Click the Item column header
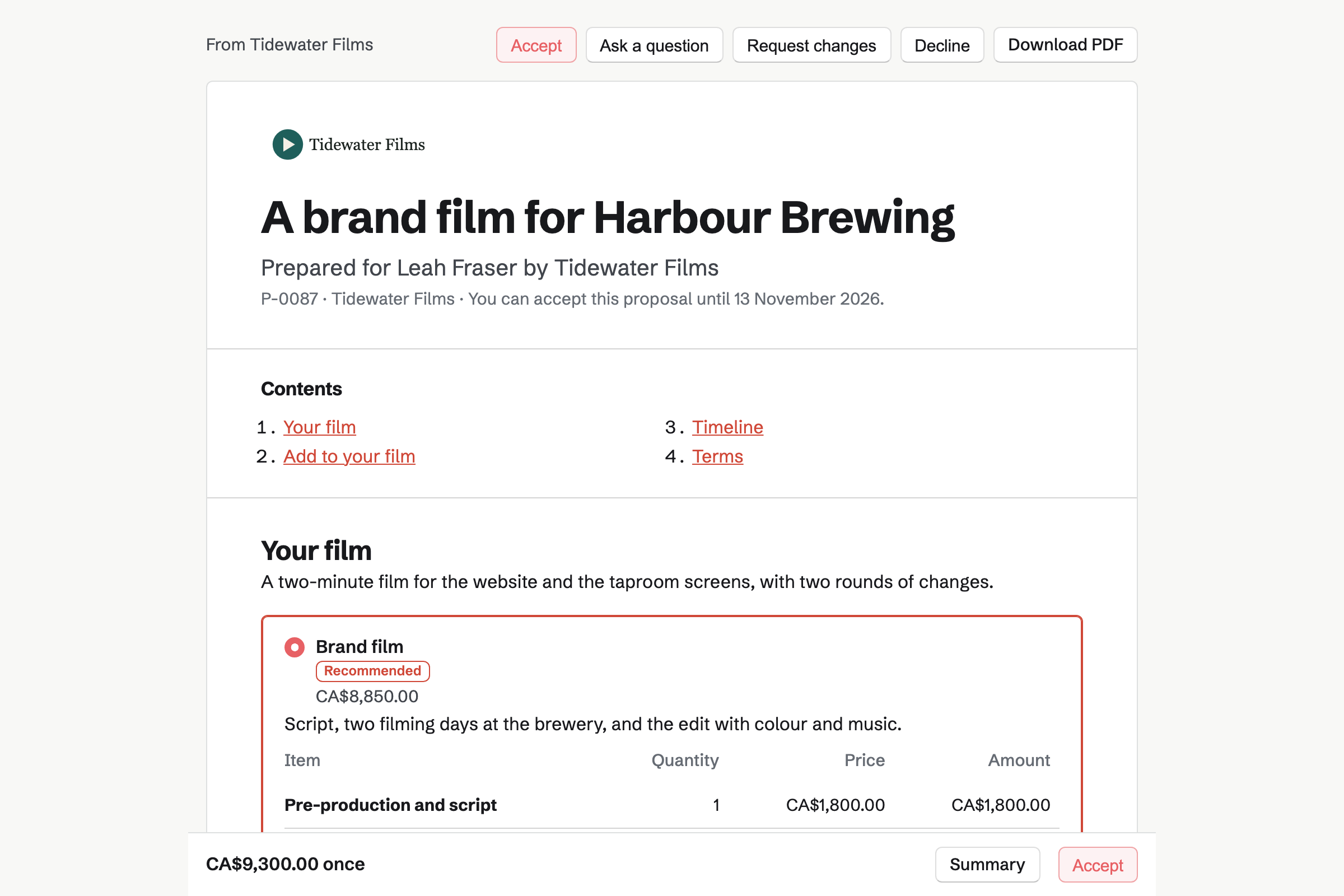This screenshot has width=1344, height=896. tap(302, 760)
